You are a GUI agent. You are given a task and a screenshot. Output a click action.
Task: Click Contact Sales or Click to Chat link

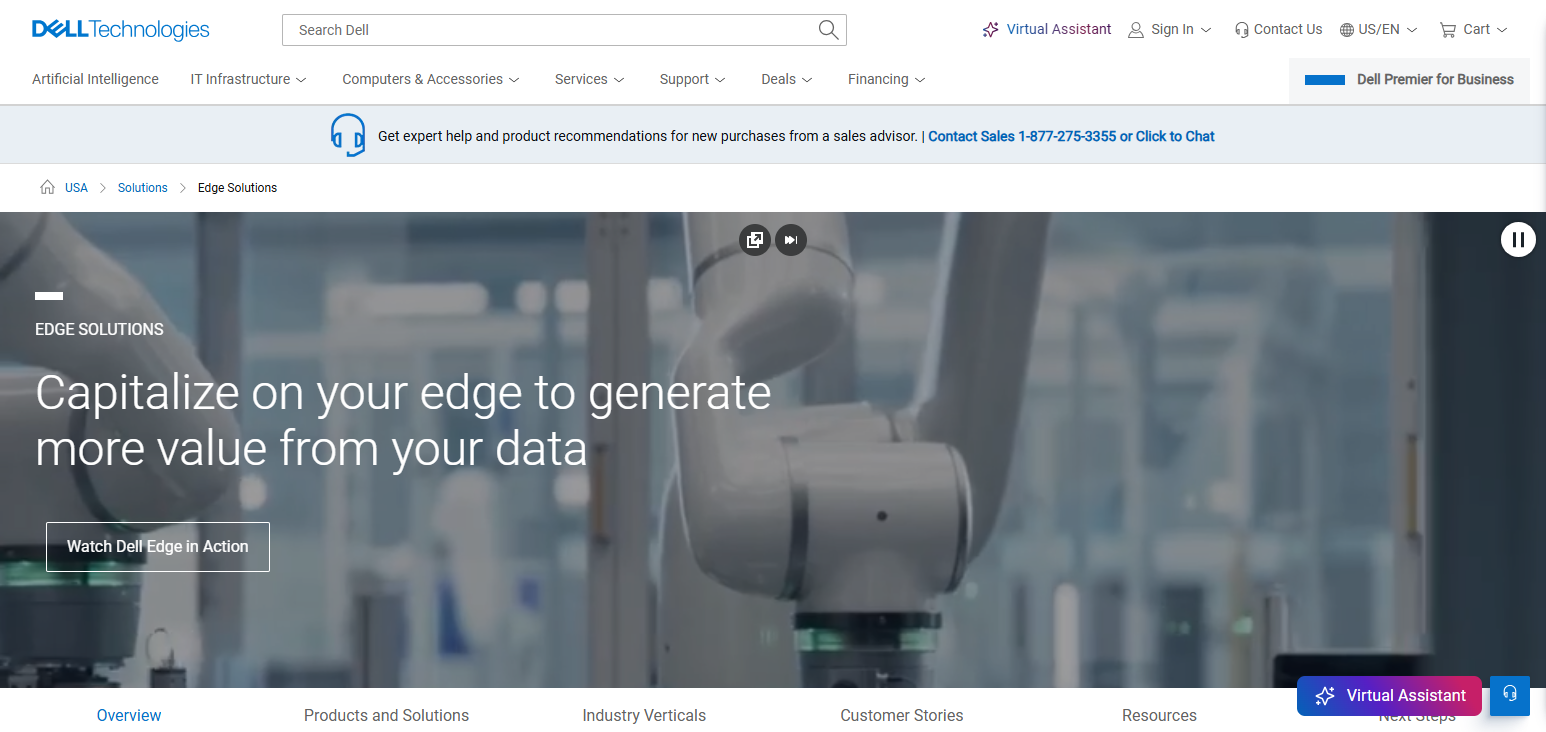point(1071,136)
